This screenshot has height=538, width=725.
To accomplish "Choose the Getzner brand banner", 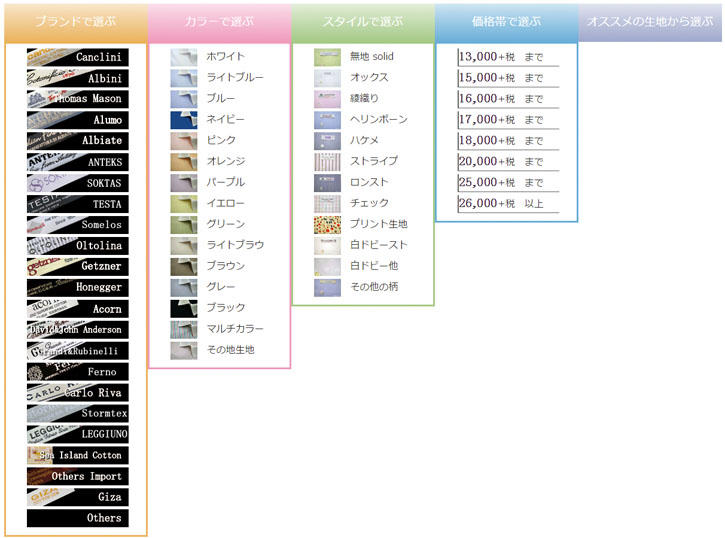I will click(x=76, y=267).
